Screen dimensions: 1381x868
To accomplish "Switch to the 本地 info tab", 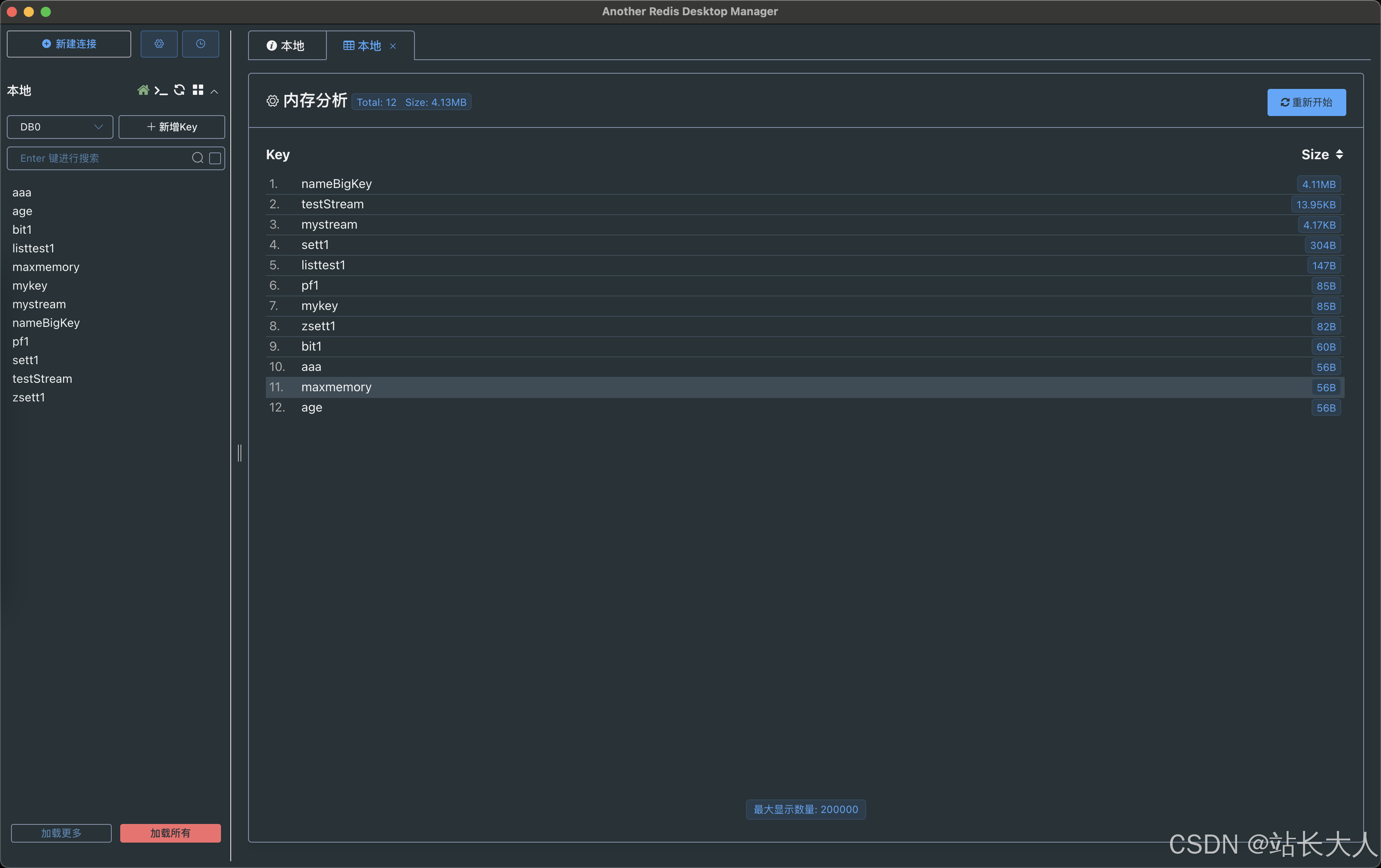I will (x=286, y=45).
